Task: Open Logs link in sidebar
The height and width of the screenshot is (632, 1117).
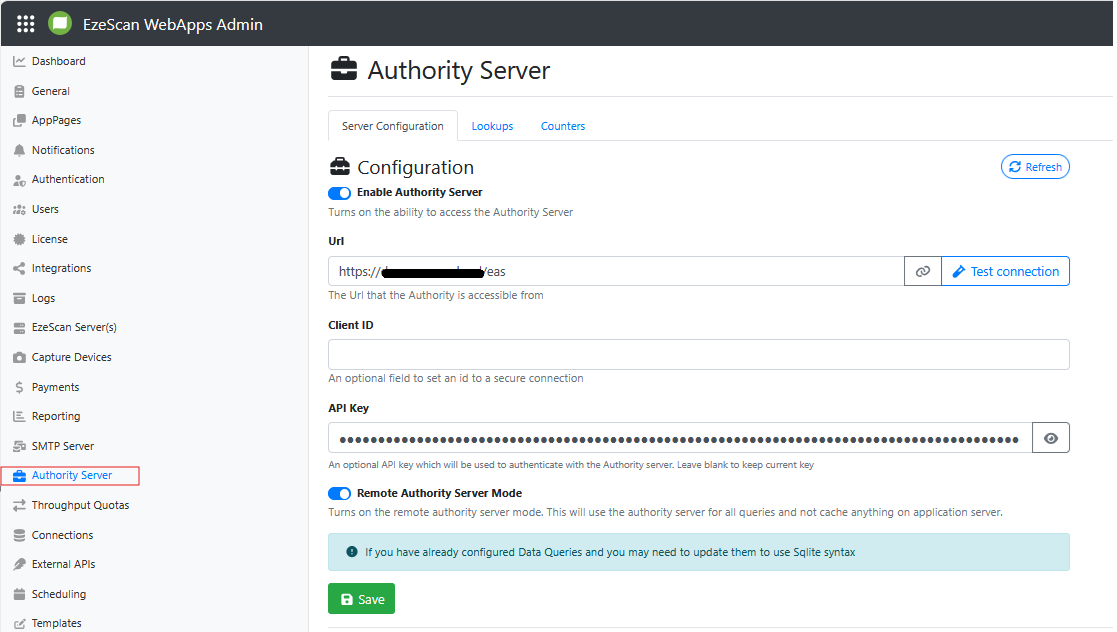Action: tap(43, 299)
